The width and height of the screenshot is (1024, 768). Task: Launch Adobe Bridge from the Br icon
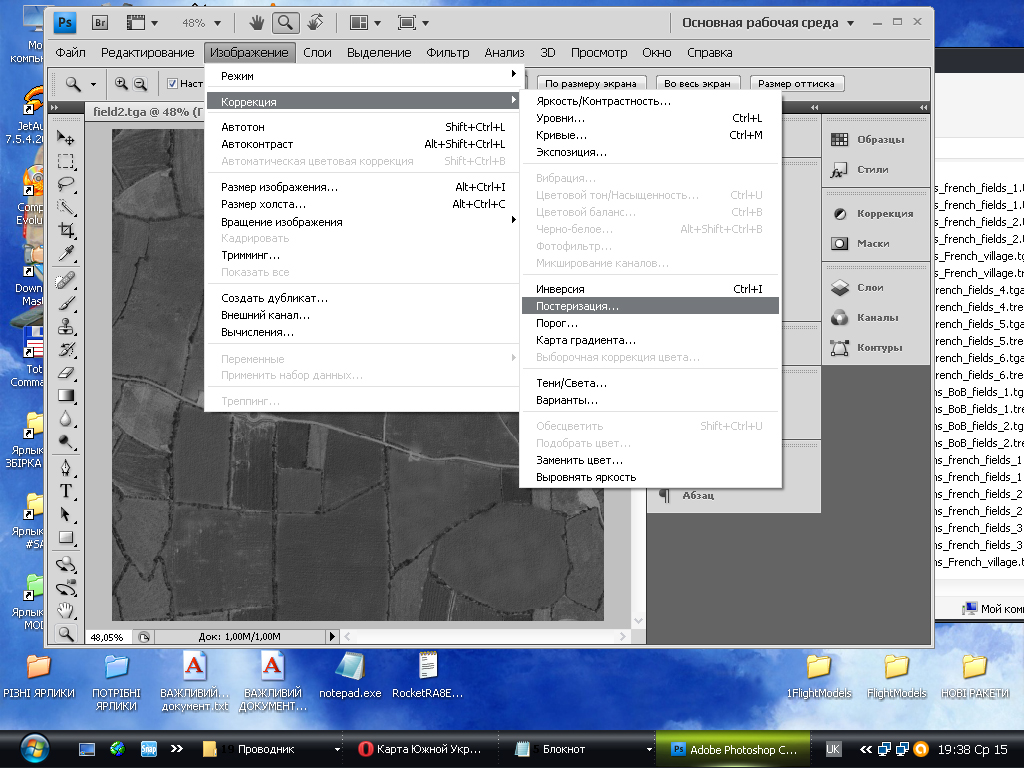pos(100,22)
